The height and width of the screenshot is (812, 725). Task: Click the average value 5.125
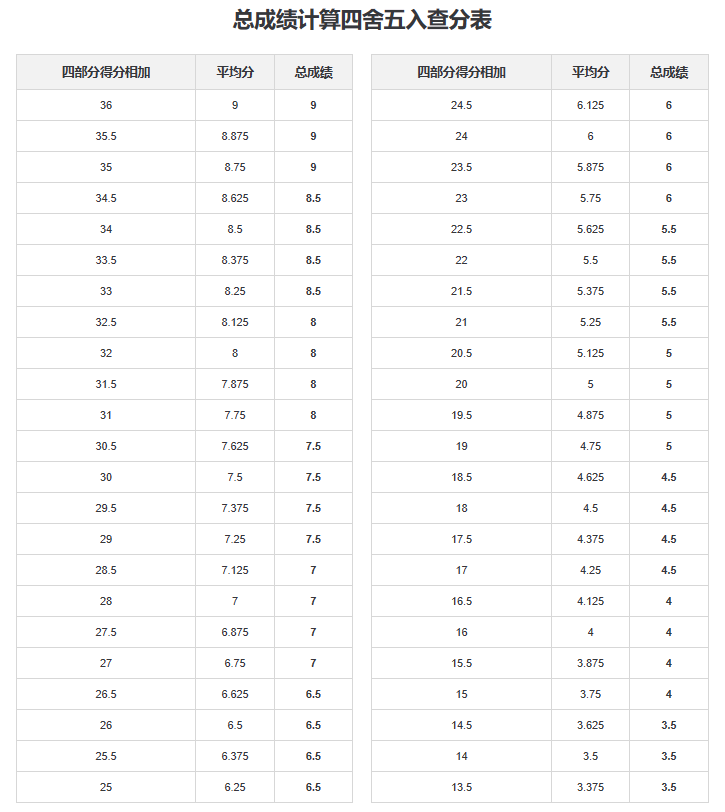(590, 353)
